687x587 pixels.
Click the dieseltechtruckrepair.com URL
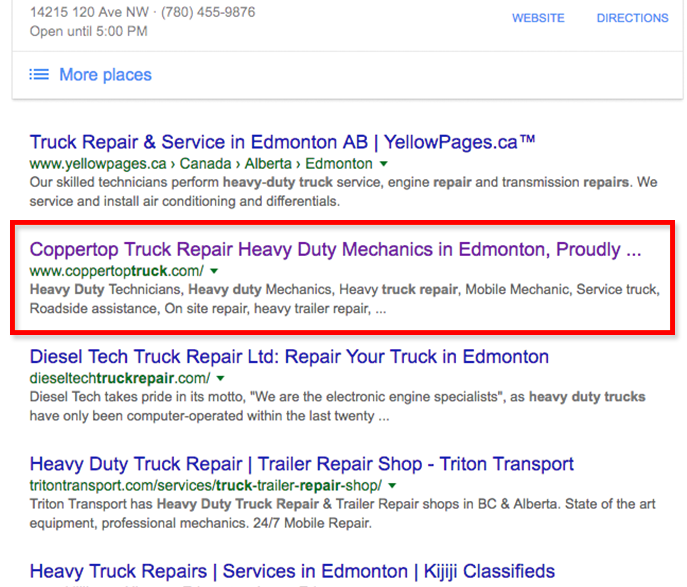[x=119, y=379]
